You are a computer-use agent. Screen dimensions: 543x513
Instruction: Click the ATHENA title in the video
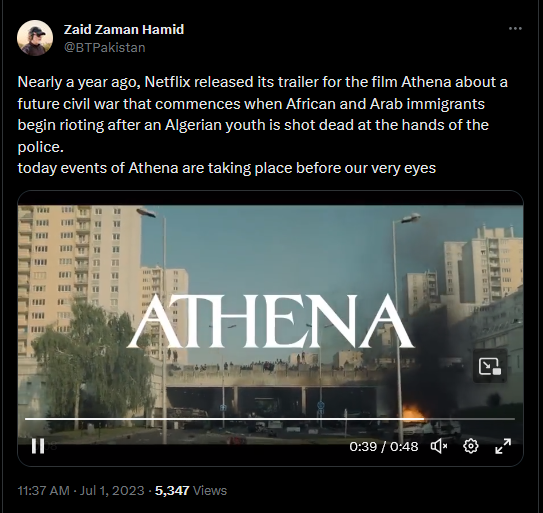coord(270,321)
